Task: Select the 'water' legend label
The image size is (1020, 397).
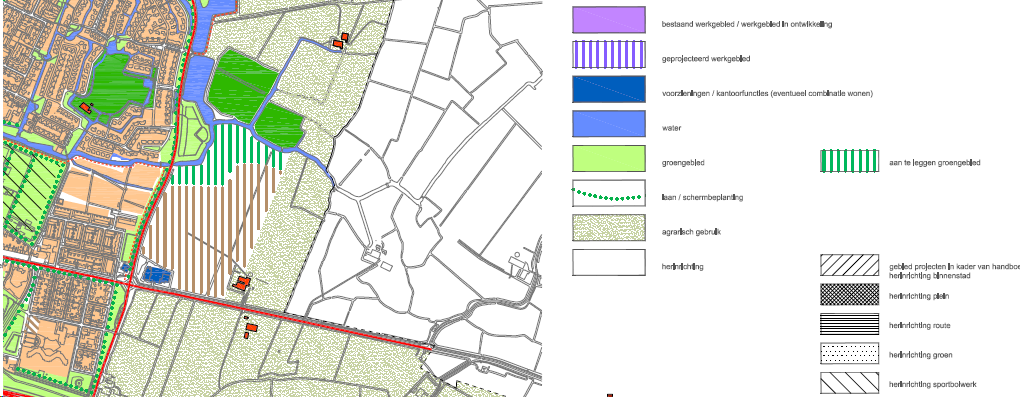Action: (671, 128)
